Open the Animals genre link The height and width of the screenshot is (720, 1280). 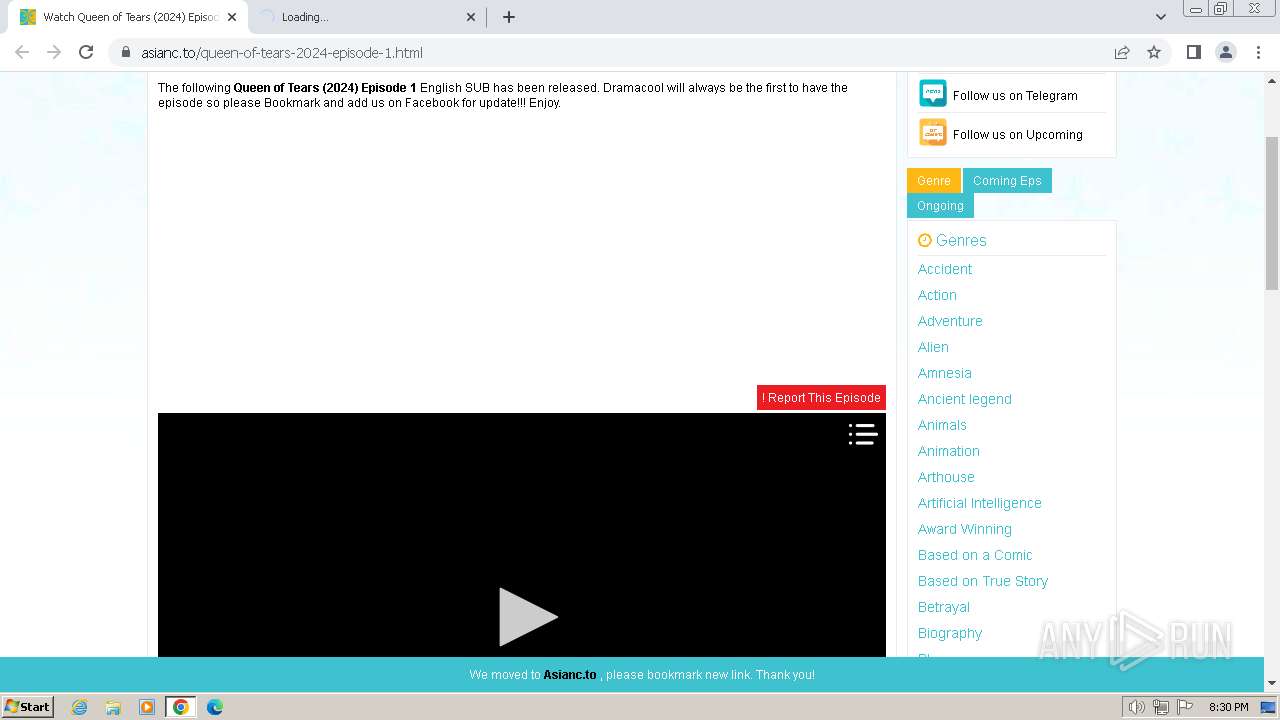942,425
